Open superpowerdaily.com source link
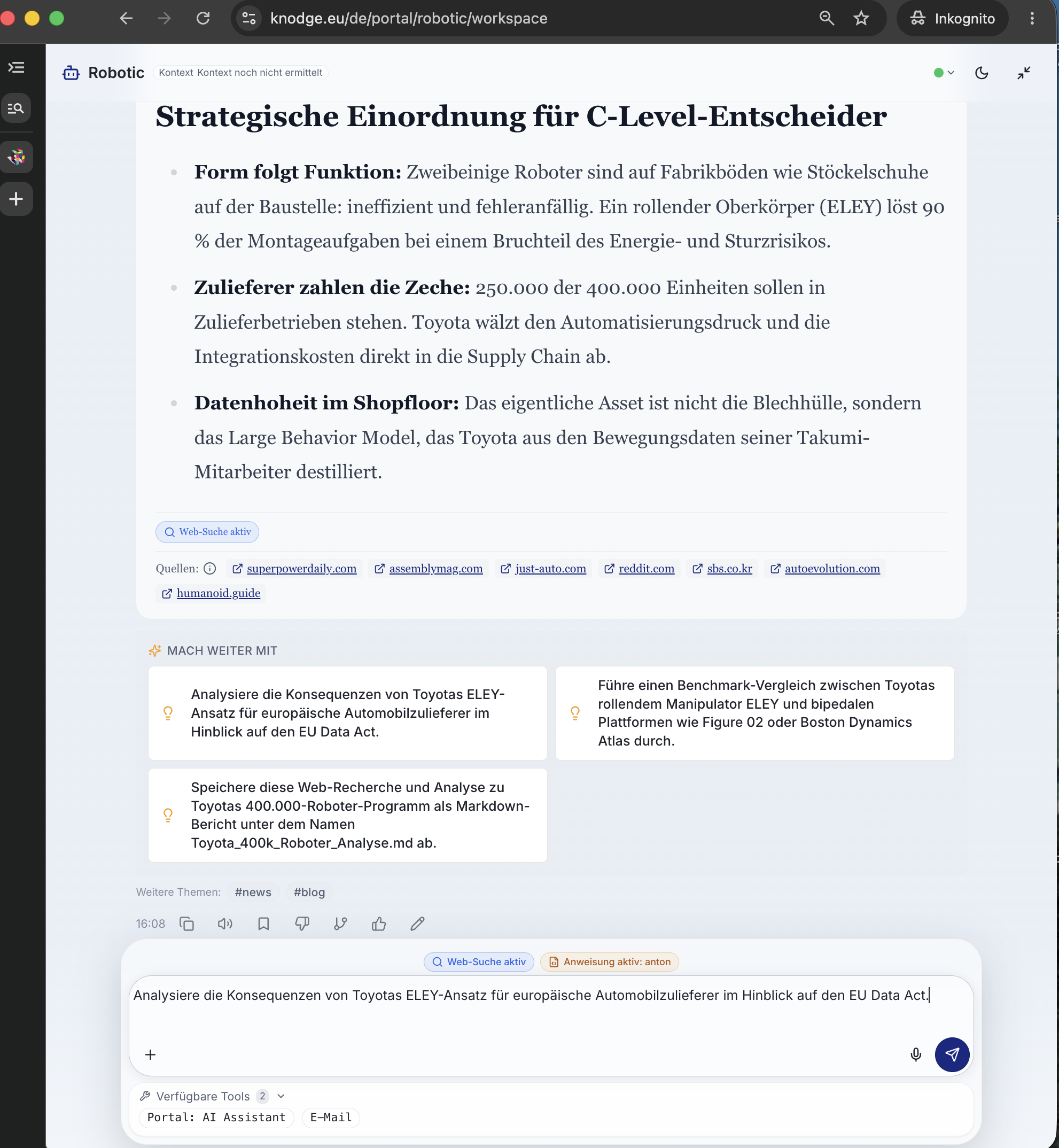Image resolution: width=1059 pixels, height=1148 pixels. 294,569
